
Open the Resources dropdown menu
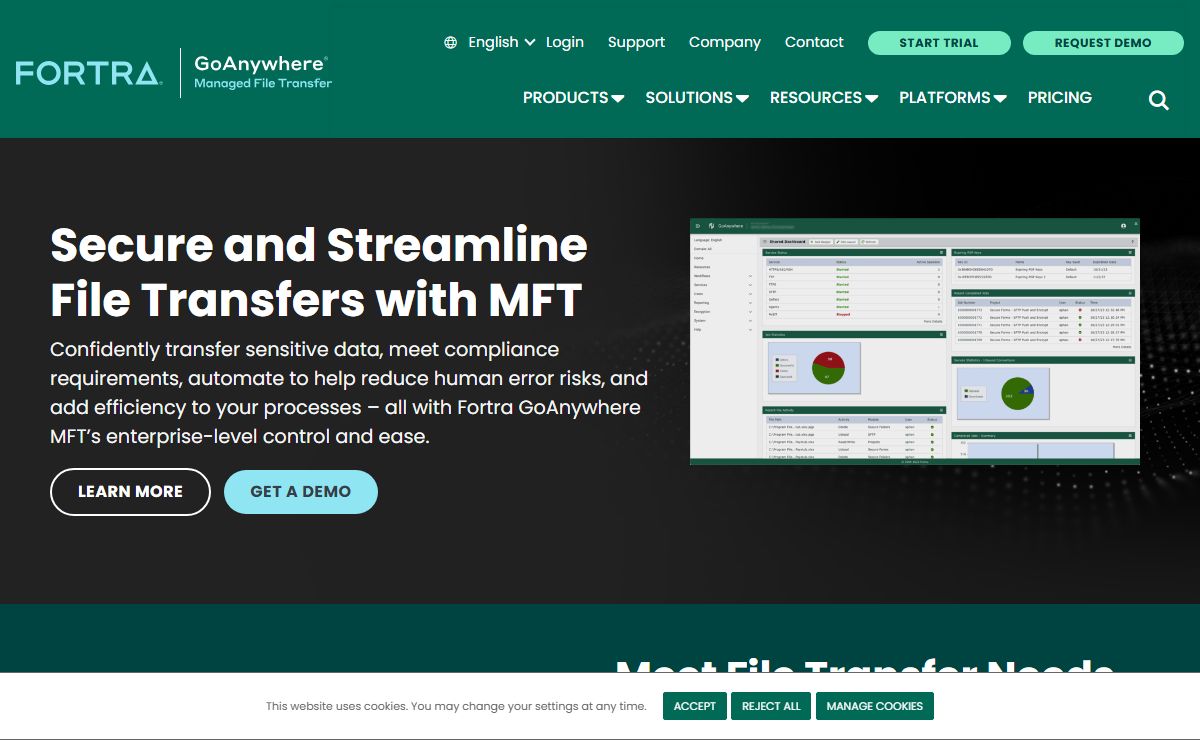(823, 98)
